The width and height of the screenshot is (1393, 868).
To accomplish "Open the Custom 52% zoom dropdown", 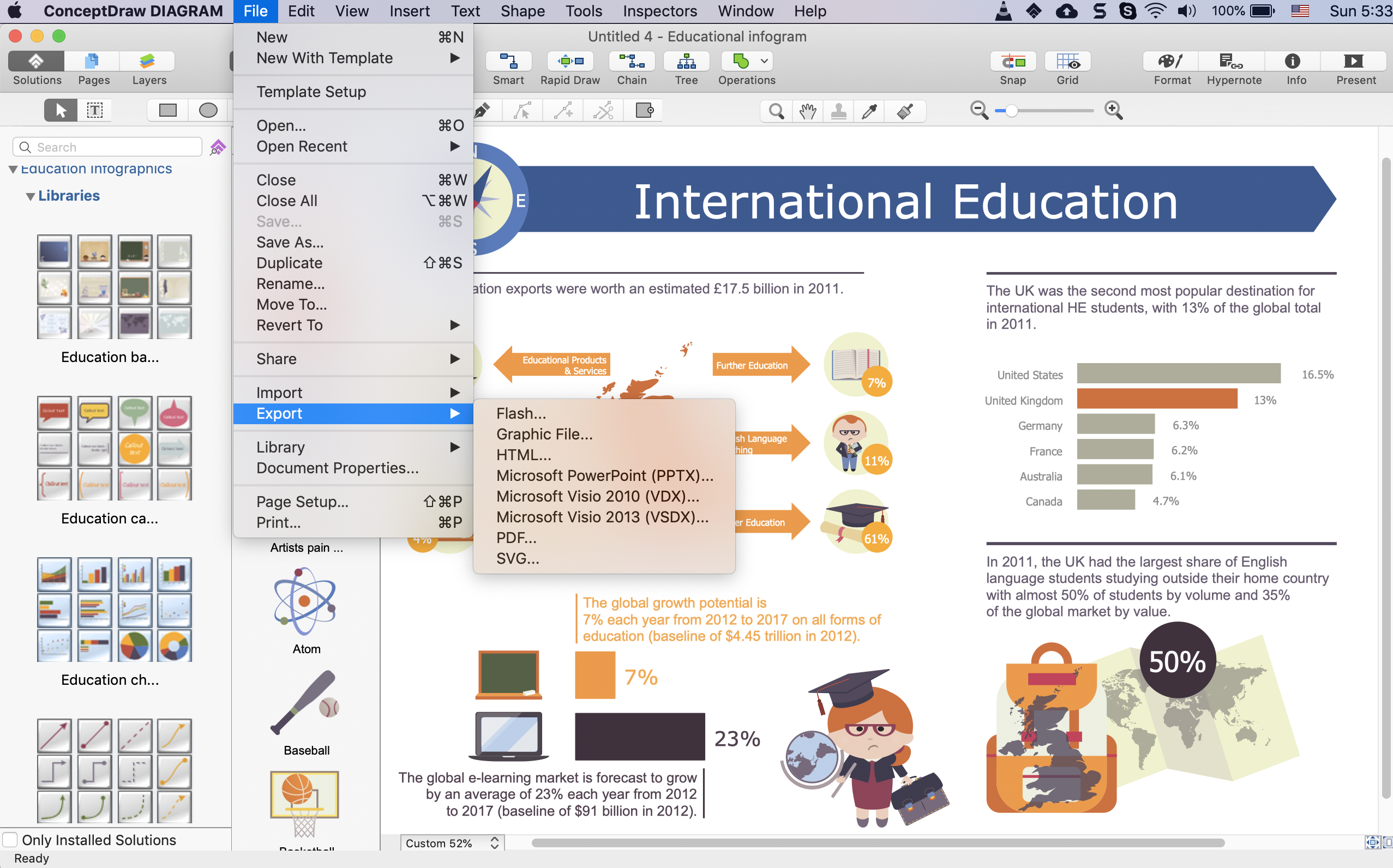I will (452, 843).
